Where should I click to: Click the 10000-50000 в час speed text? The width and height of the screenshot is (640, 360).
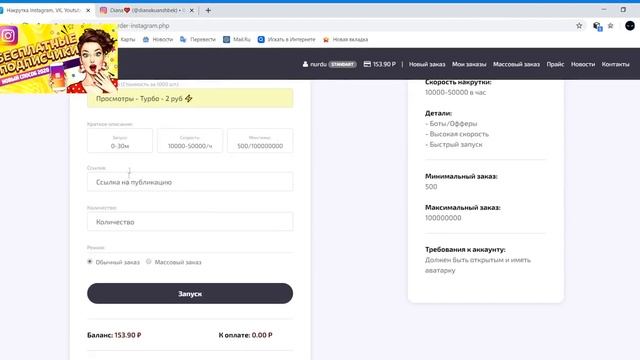pos(456,92)
